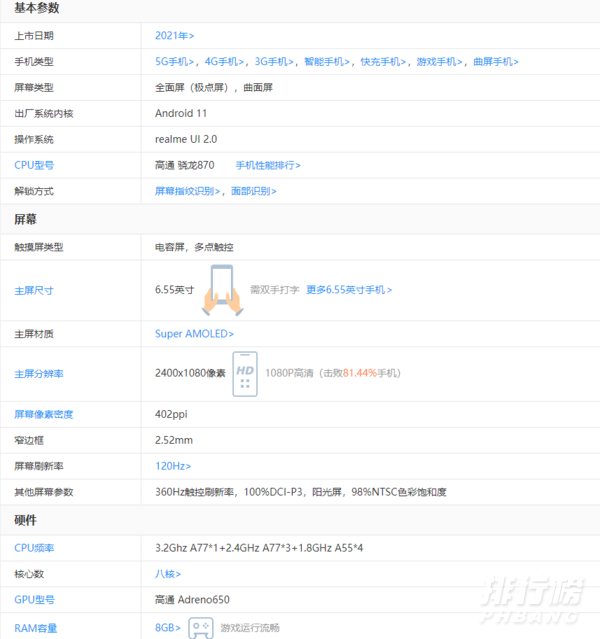This screenshot has height=639, width=600.
Task: Open 手机性能排行 ranking link
Action: tap(268, 165)
